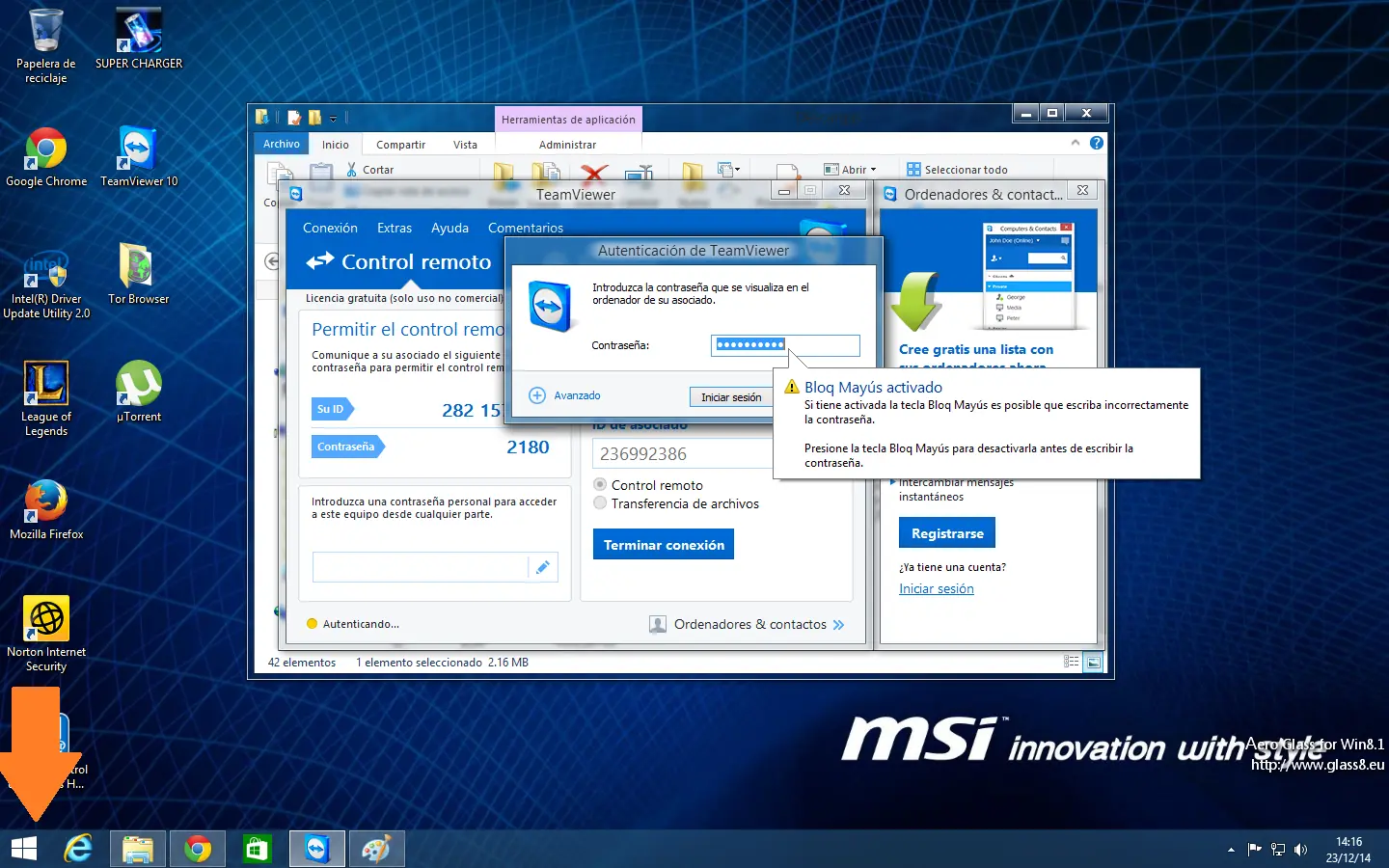Switch to the Compartir ribbon tab
Viewport: 1389px width, 868px height.
click(x=400, y=145)
